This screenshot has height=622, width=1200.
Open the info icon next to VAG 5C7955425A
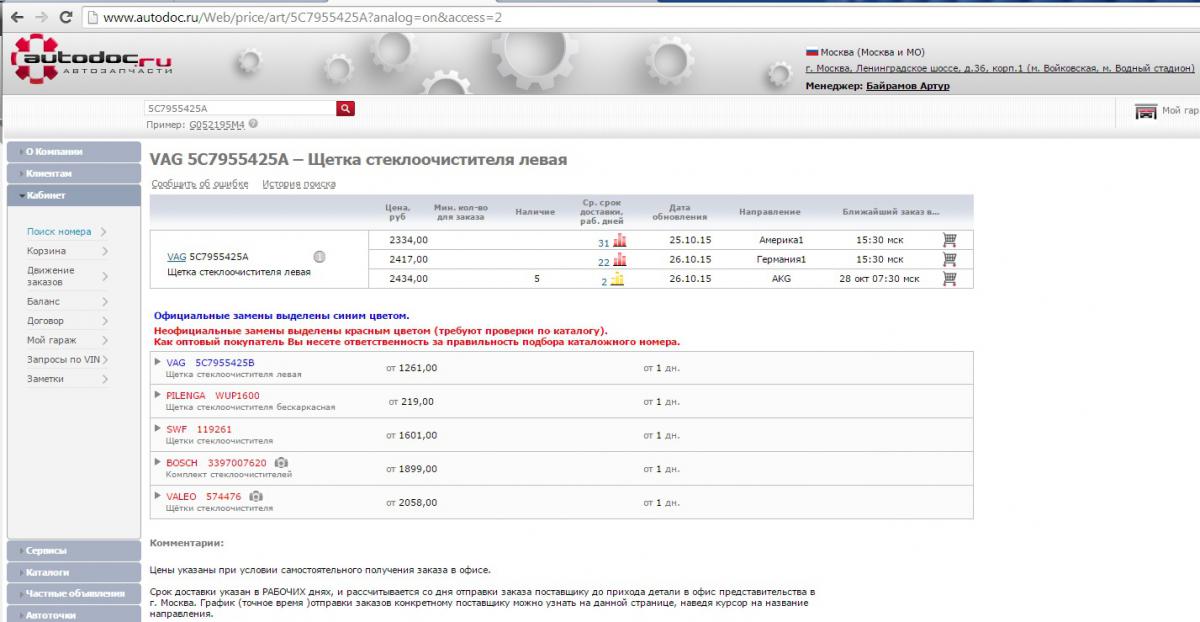319,257
